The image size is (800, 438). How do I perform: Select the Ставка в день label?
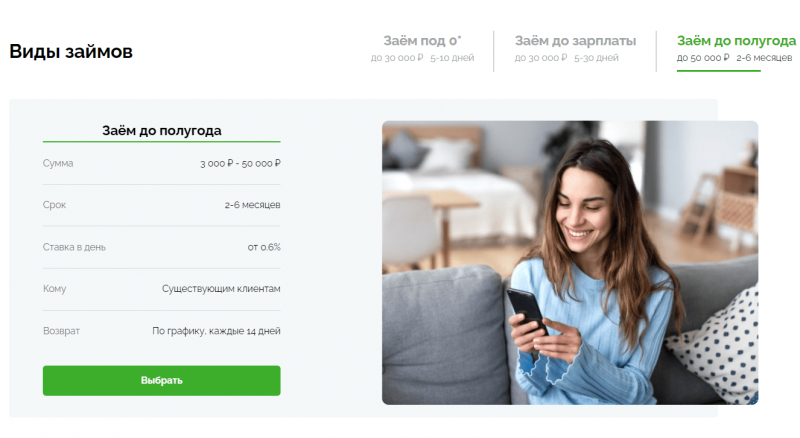(x=74, y=247)
